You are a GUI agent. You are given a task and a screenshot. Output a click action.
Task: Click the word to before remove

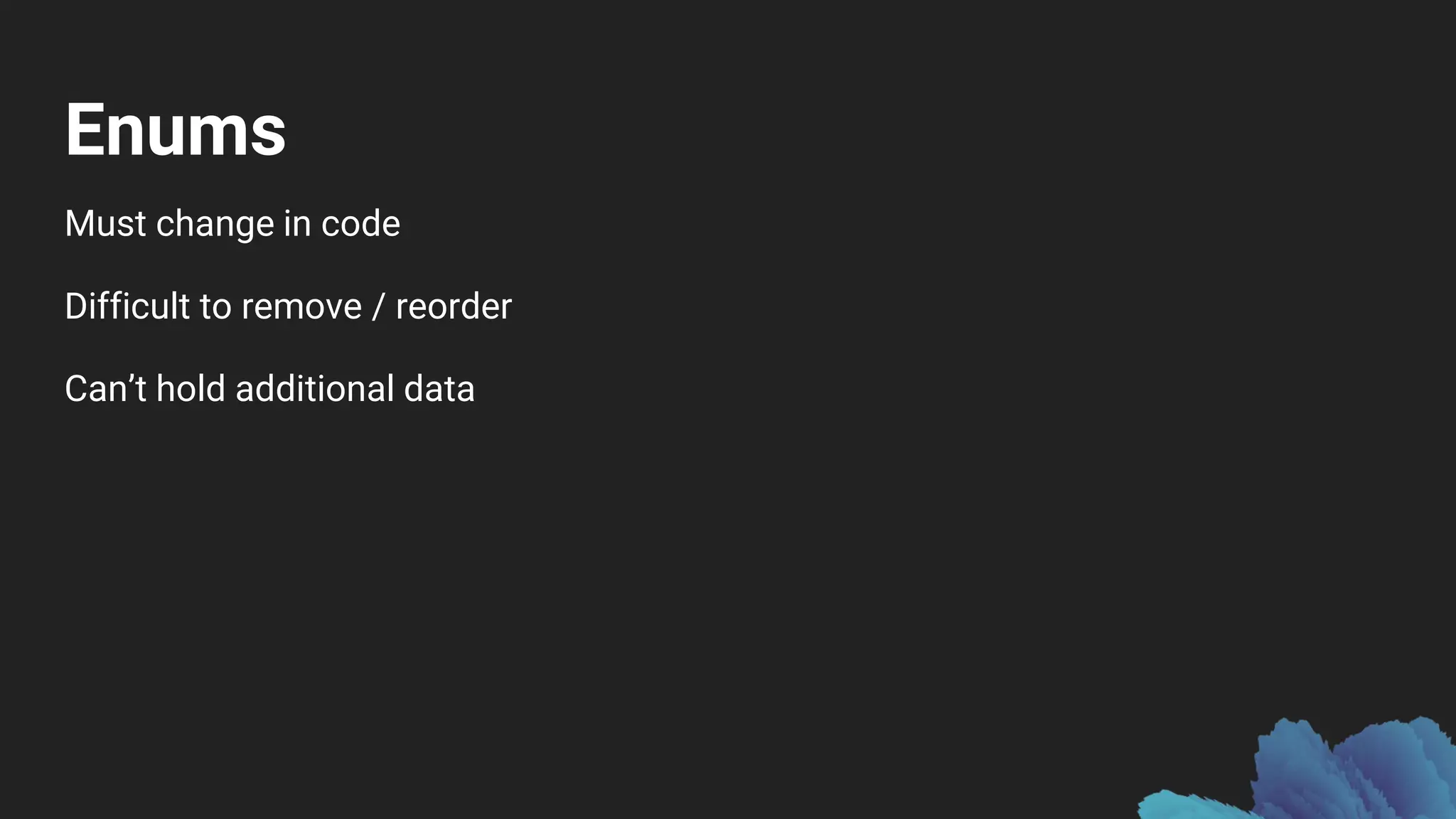click(215, 306)
